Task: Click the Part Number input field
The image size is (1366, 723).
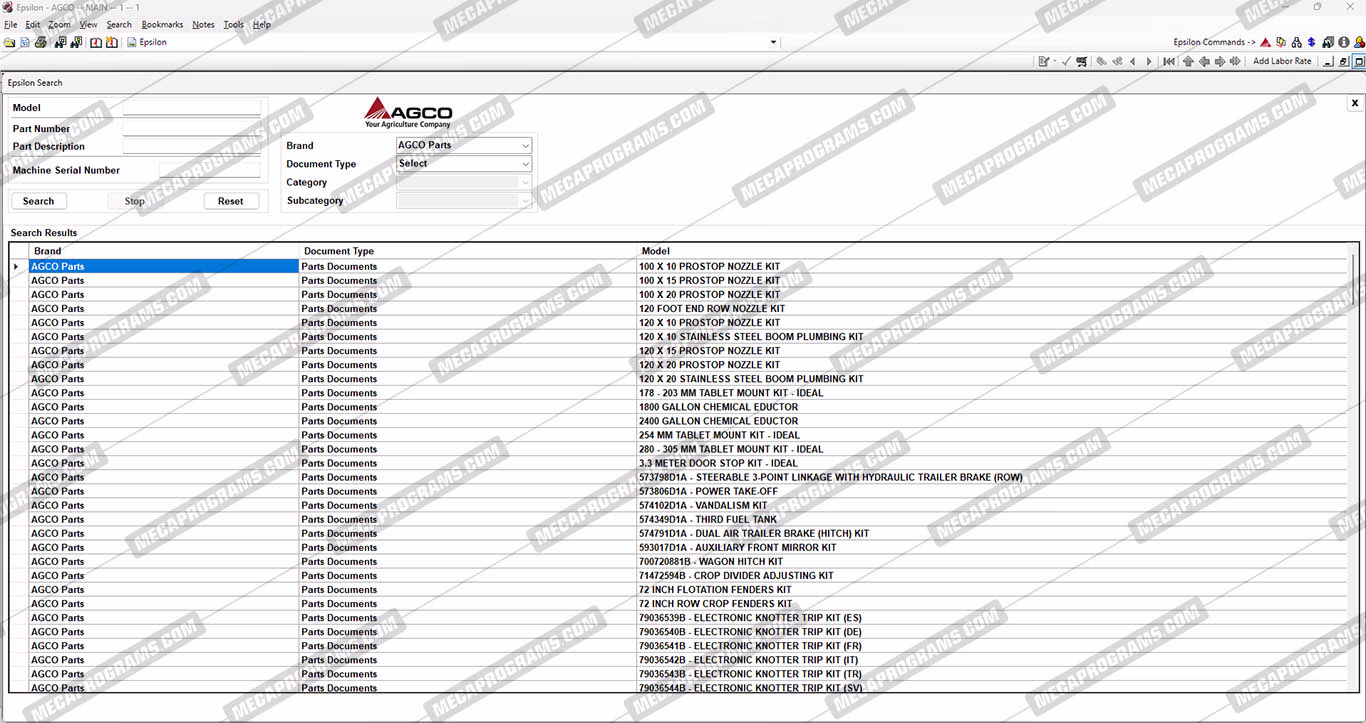Action: click(191, 128)
